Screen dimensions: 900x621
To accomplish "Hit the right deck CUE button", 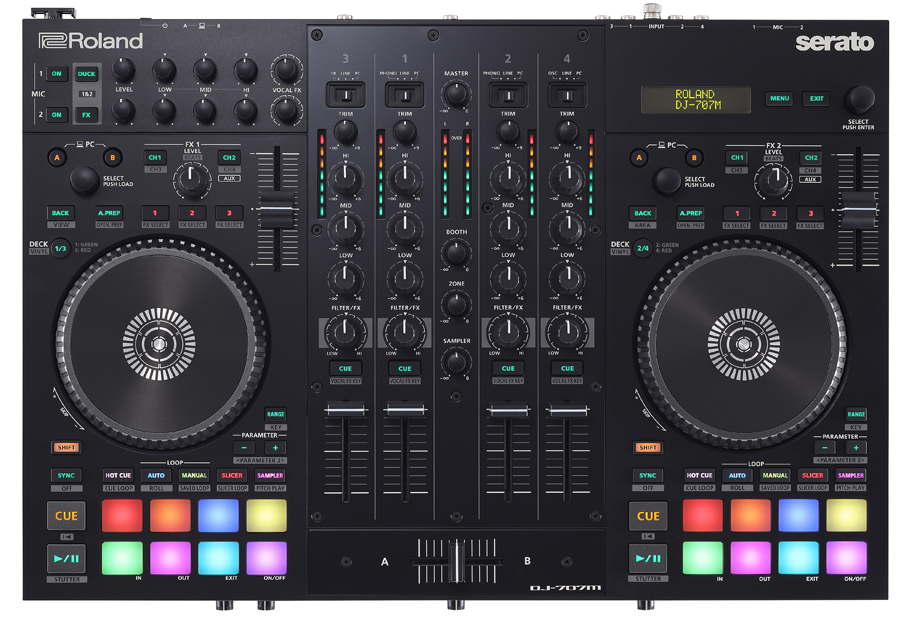I will coord(648,515).
